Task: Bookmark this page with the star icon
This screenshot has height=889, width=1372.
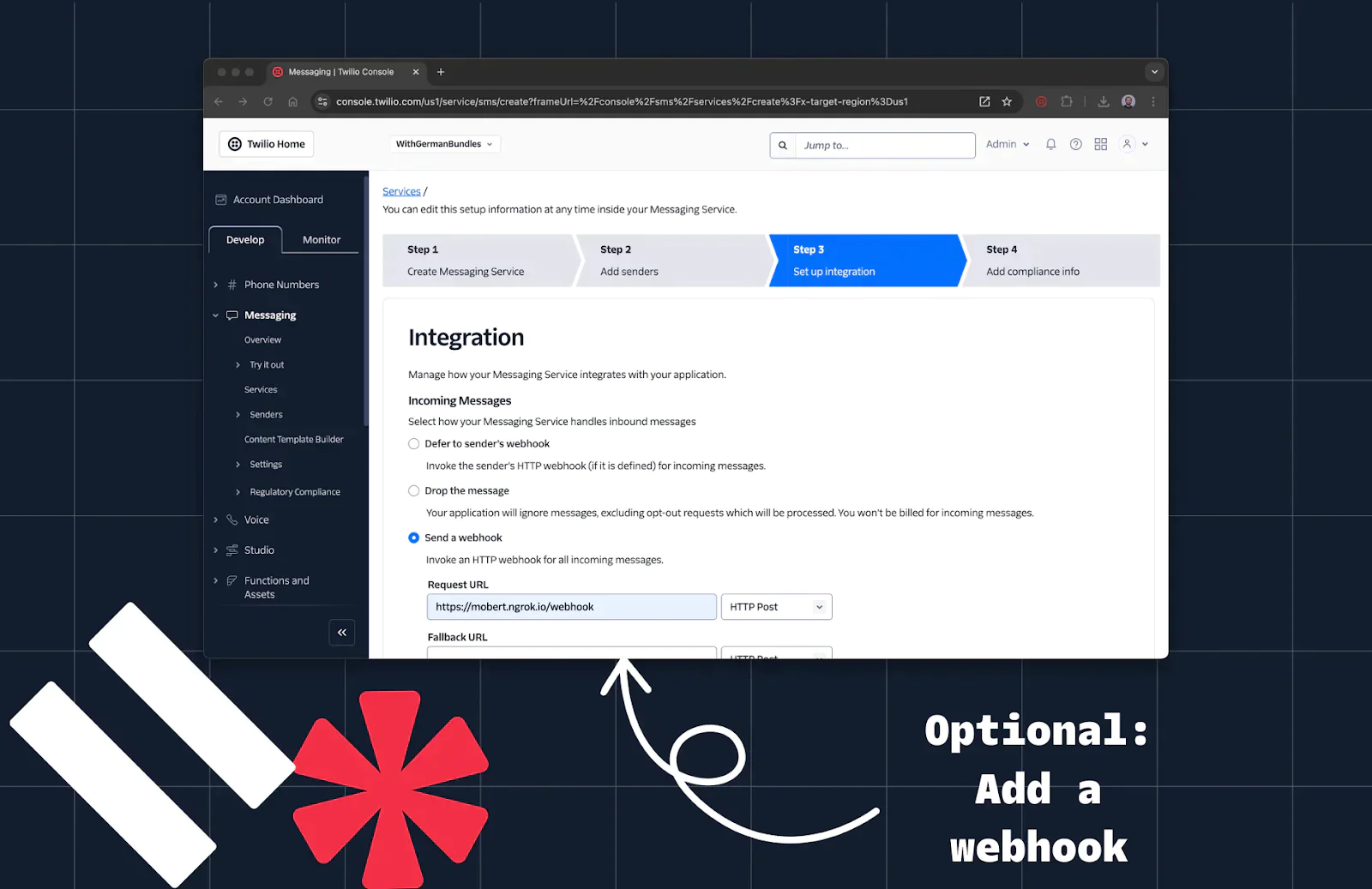Action: point(1007,101)
